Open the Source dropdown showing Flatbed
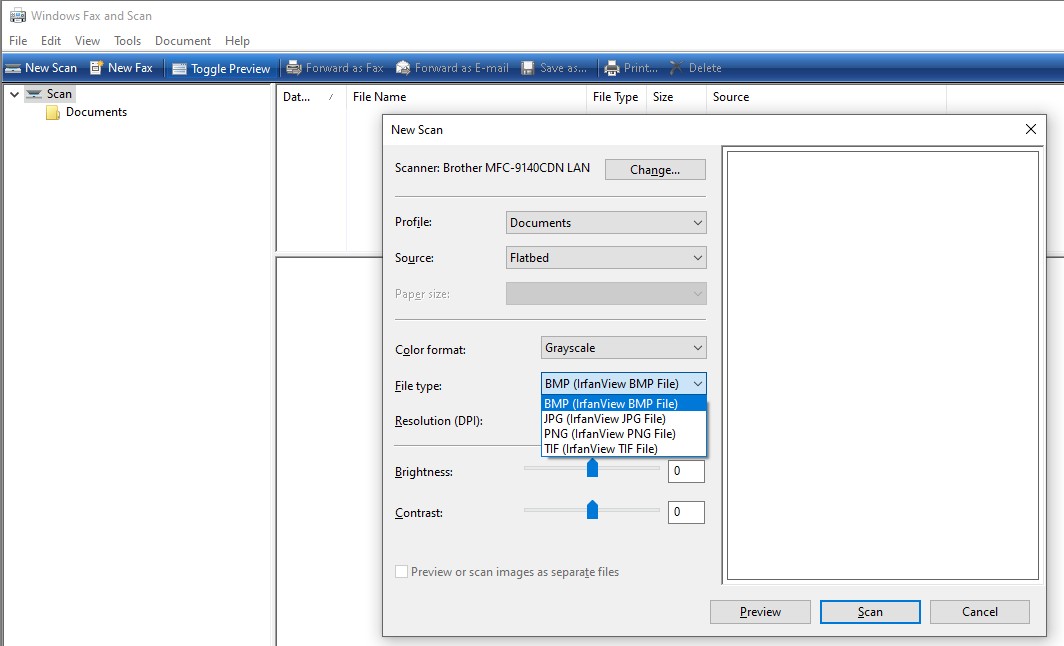 click(x=606, y=258)
